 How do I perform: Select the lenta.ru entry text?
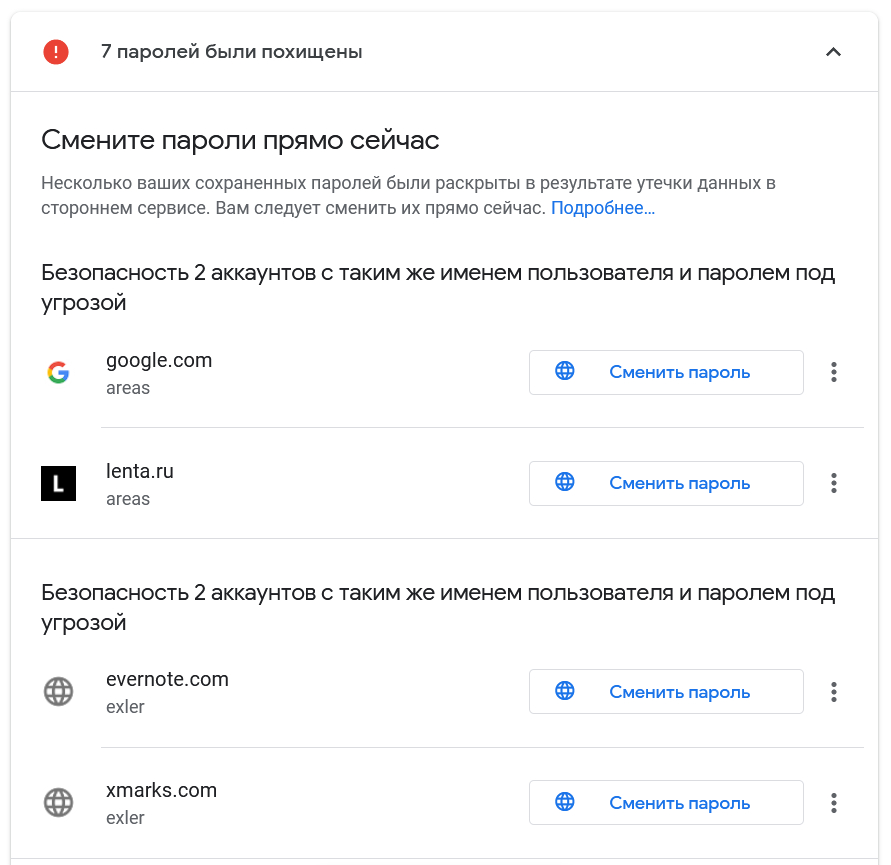[140, 472]
